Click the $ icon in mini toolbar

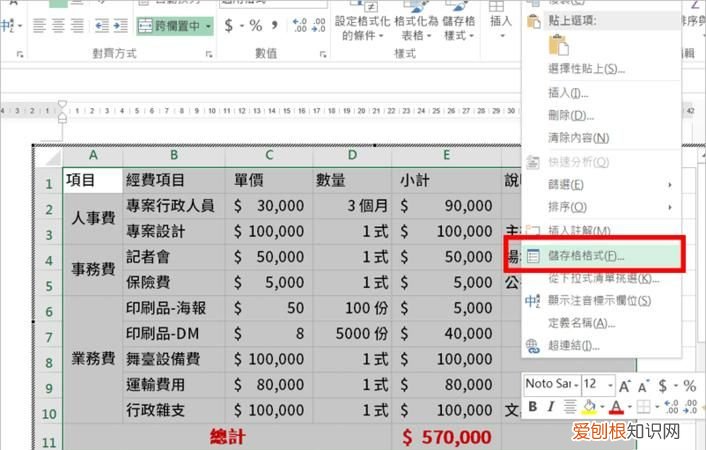coord(662,386)
